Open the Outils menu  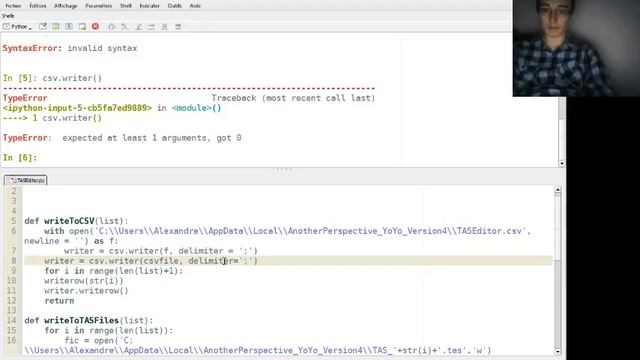click(x=175, y=6)
